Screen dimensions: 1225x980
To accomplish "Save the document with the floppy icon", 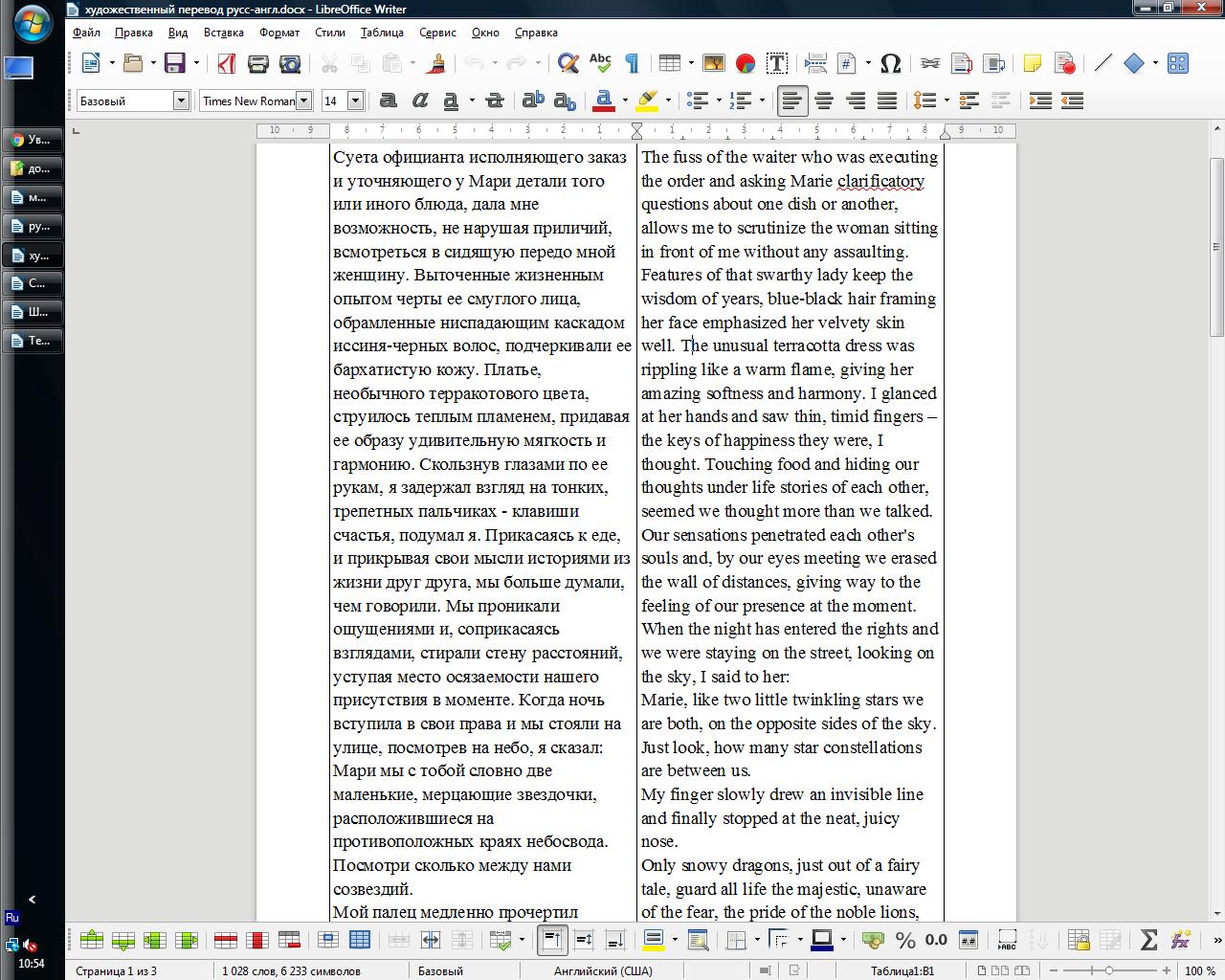I will (175, 63).
